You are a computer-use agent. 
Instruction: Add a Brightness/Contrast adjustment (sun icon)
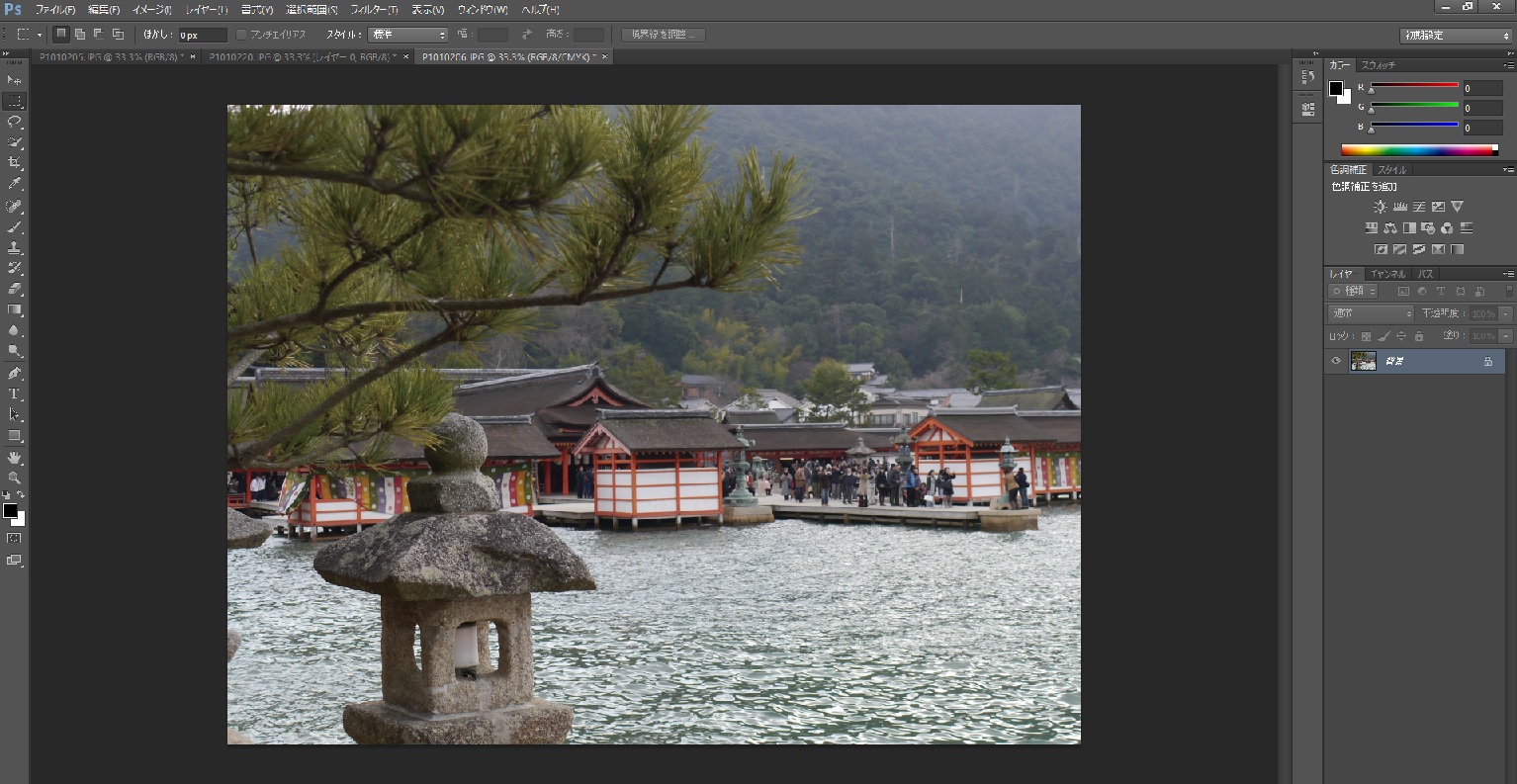click(1380, 207)
